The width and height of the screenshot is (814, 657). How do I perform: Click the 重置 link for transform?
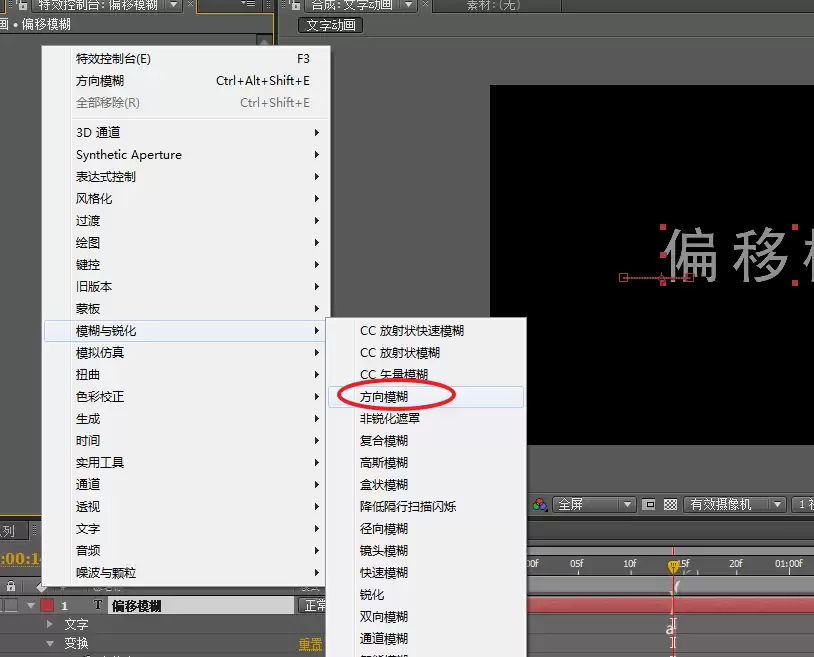[x=310, y=645]
